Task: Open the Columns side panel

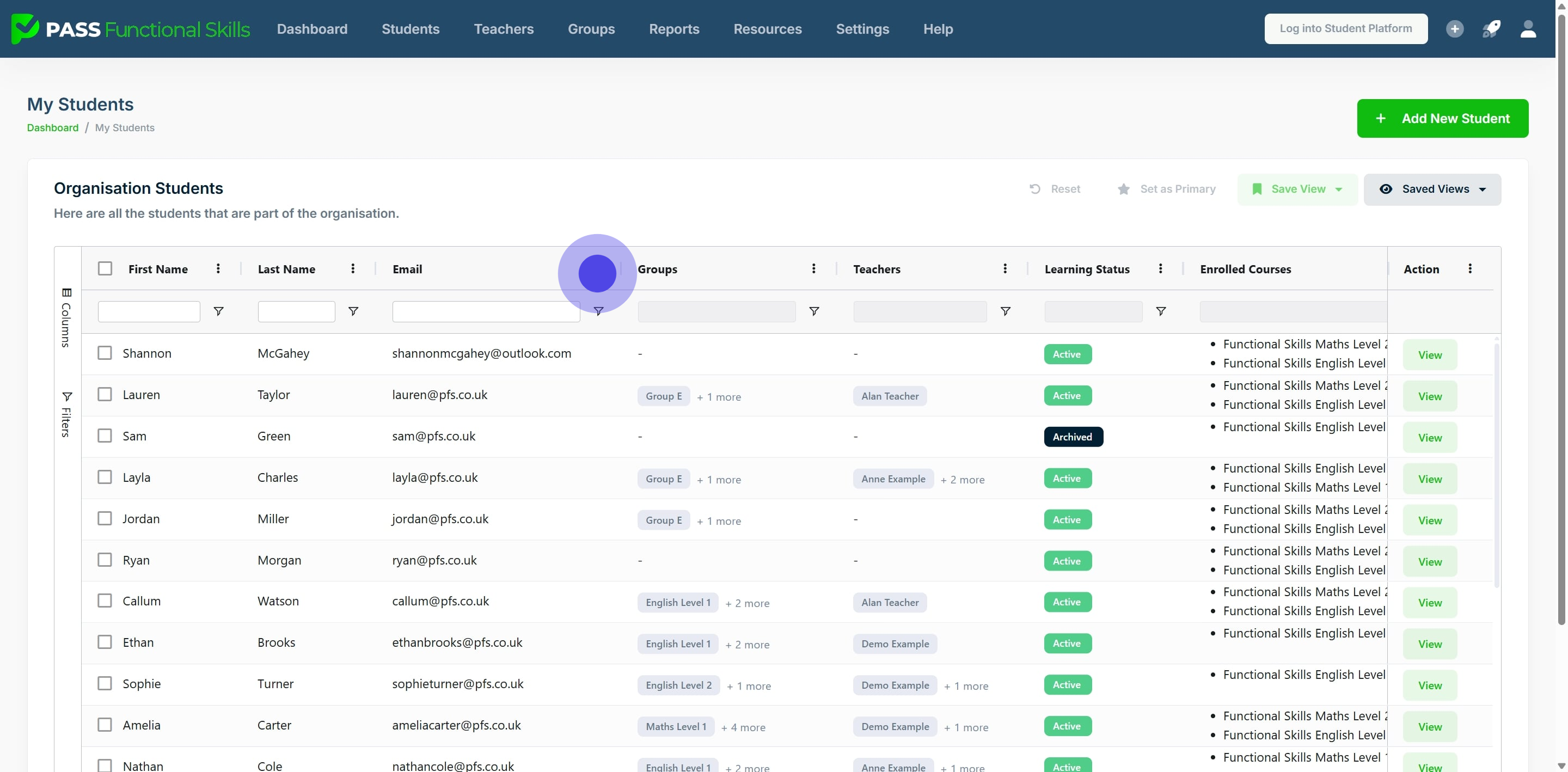Action: click(x=66, y=317)
